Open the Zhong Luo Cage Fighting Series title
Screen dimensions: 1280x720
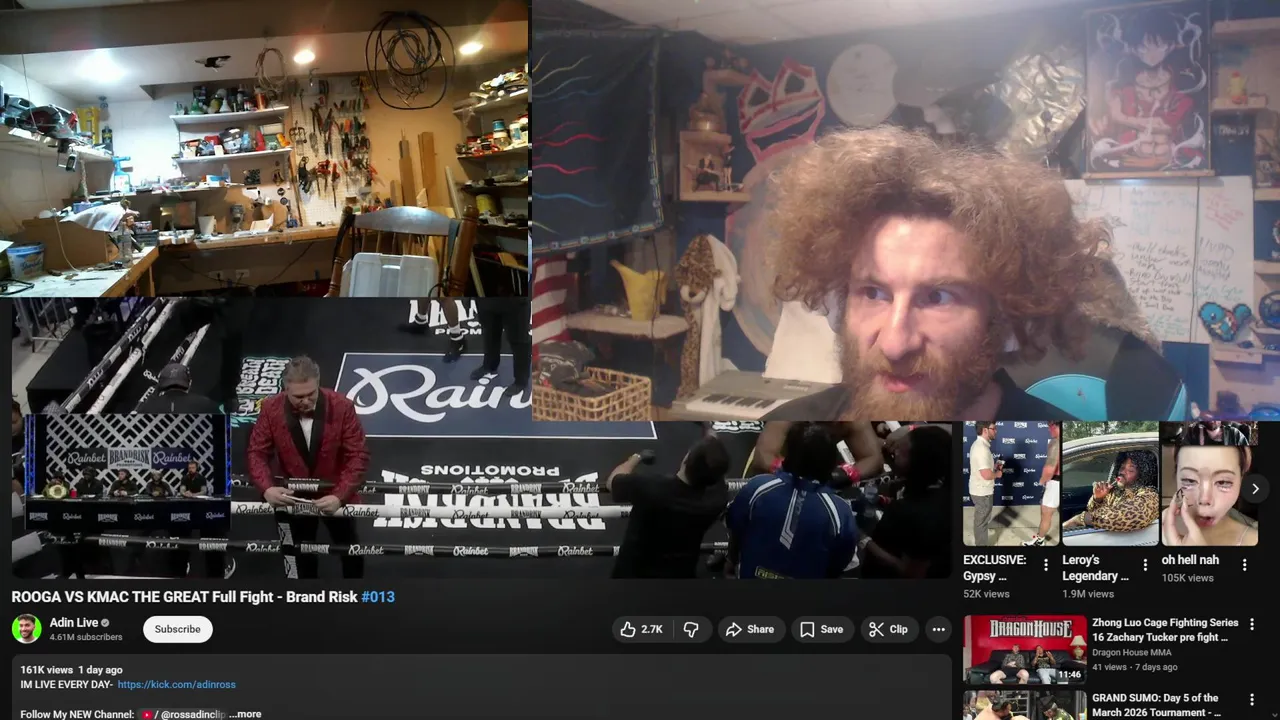point(1165,630)
